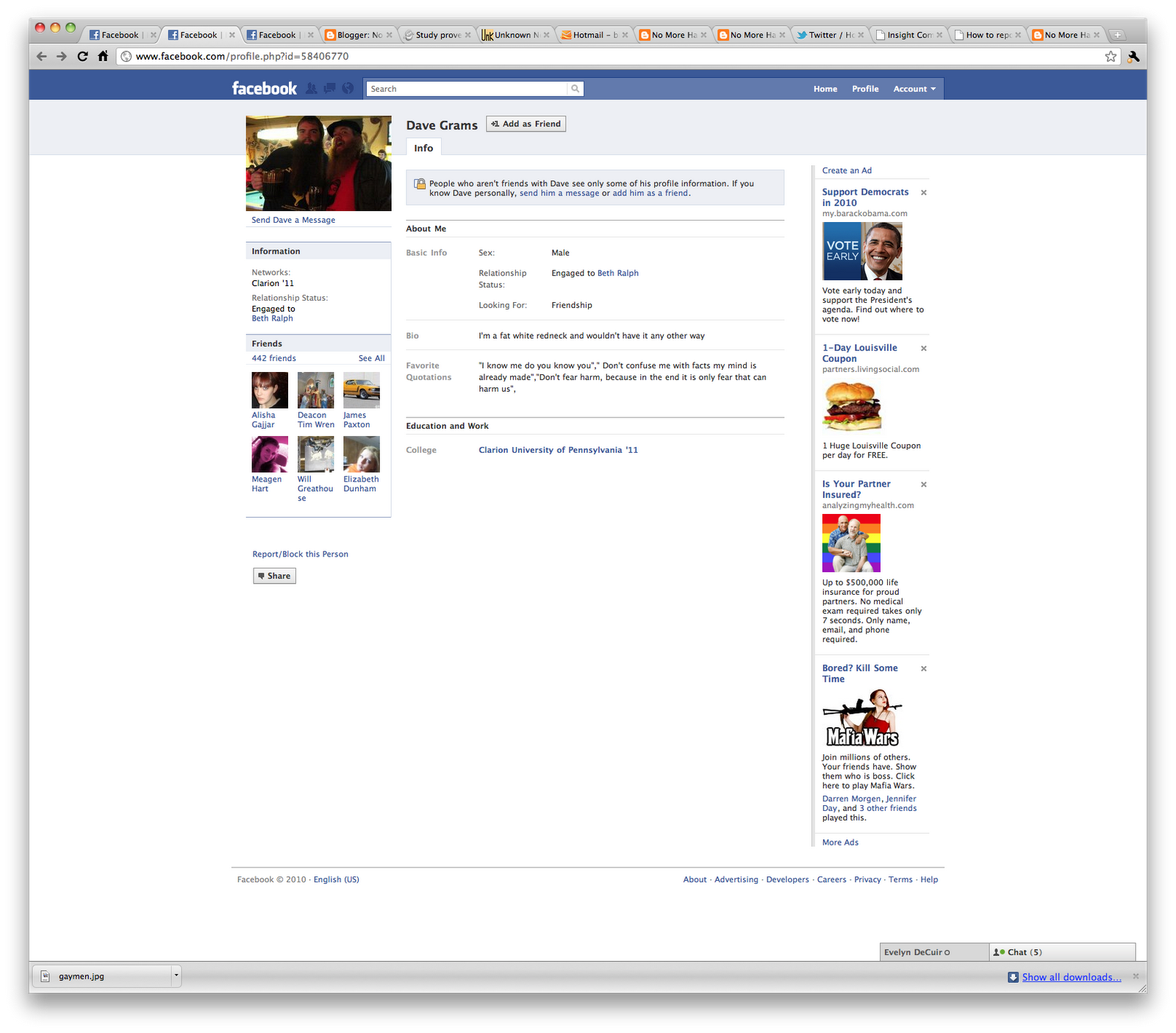Click Show all downloads link

coord(1072,977)
